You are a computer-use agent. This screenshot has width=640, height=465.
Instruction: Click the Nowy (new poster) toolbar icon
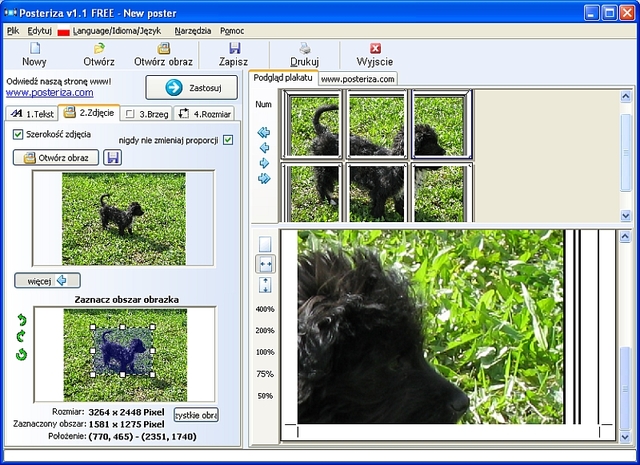click(35, 48)
